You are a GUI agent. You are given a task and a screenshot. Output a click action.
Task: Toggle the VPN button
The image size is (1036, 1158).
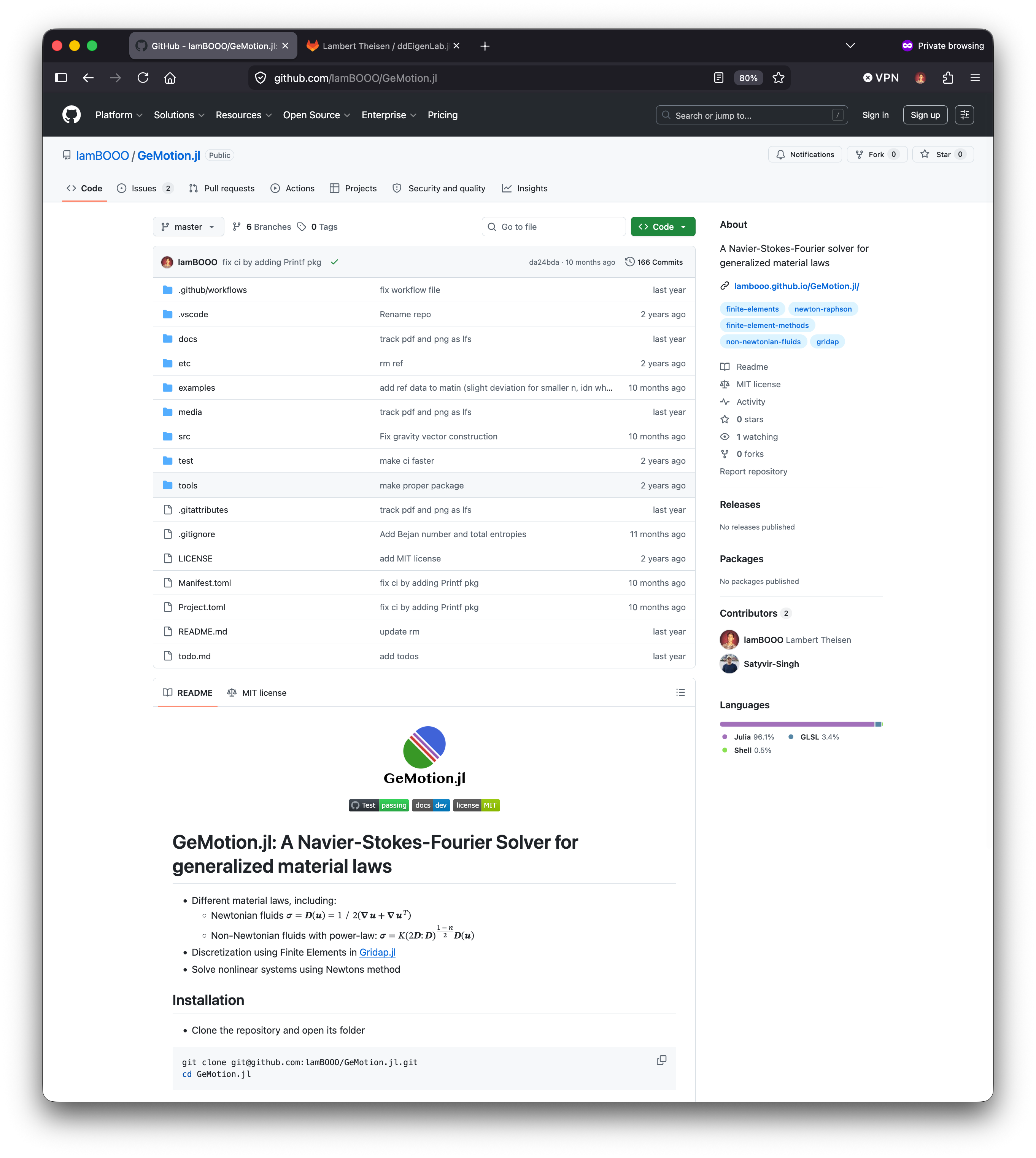pos(880,78)
